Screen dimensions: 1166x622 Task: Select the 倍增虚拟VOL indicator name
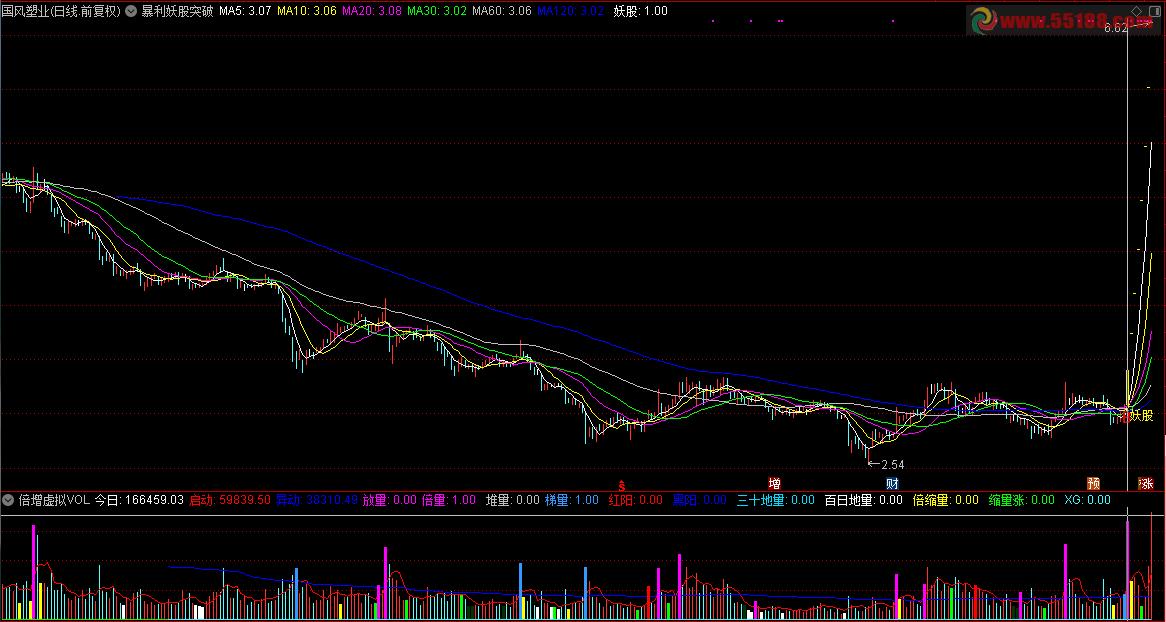click(54, 499)
